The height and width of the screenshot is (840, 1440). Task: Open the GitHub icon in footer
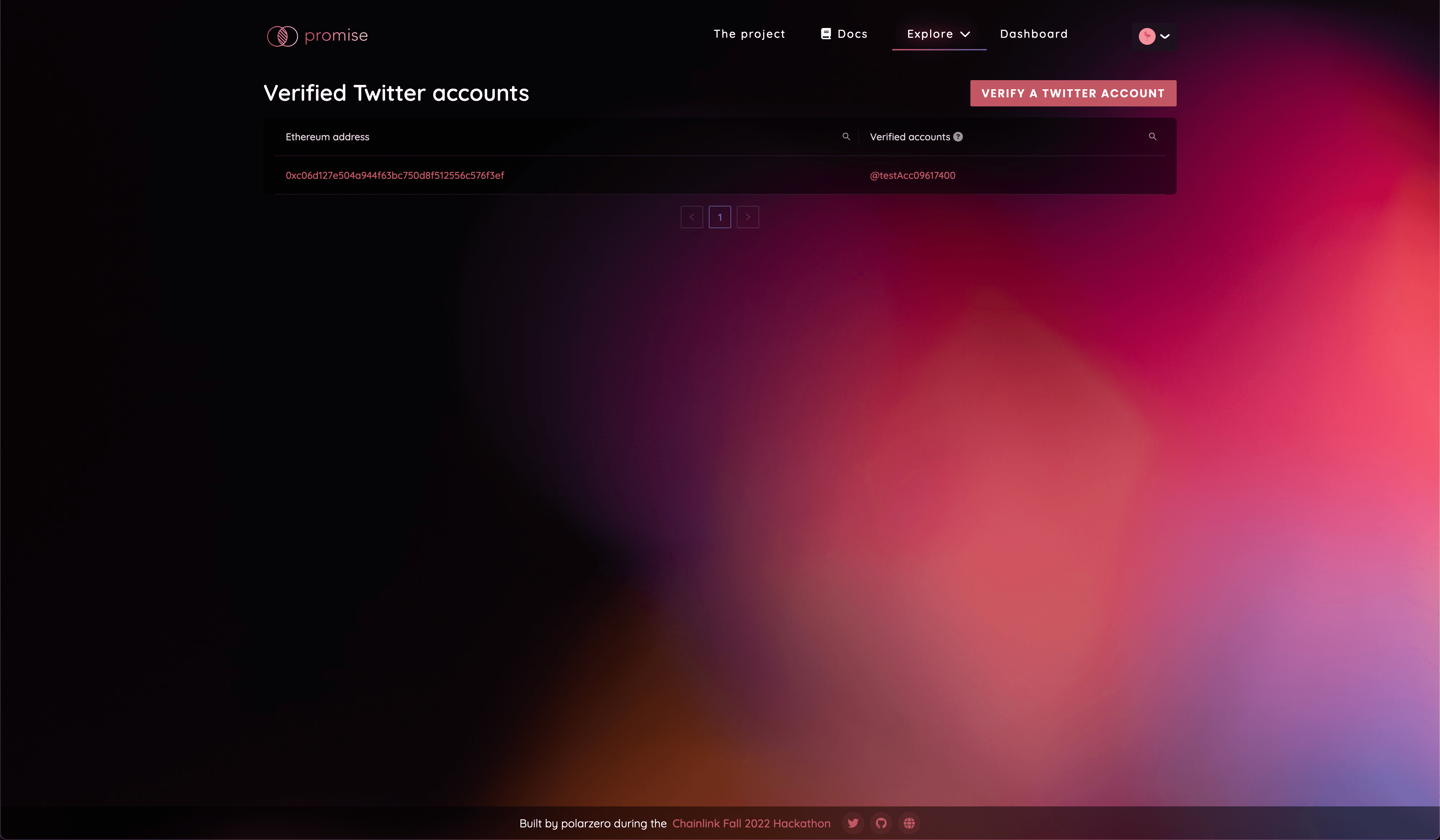[881, 823]
